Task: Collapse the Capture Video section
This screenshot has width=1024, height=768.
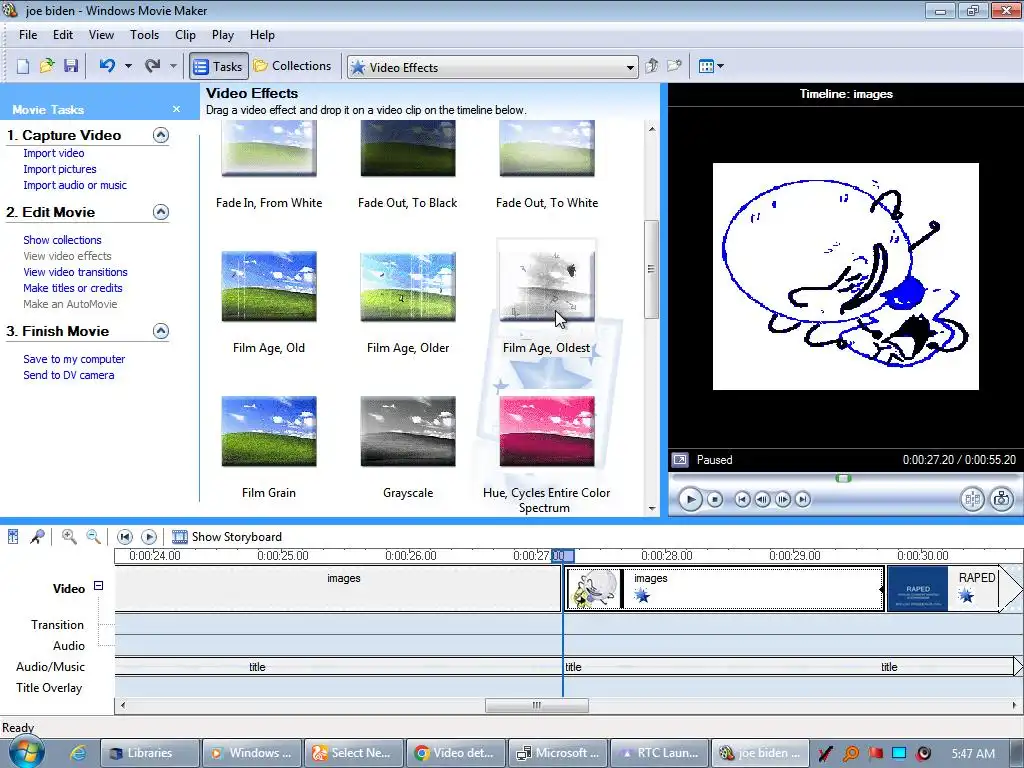Action: pos(161,135)
